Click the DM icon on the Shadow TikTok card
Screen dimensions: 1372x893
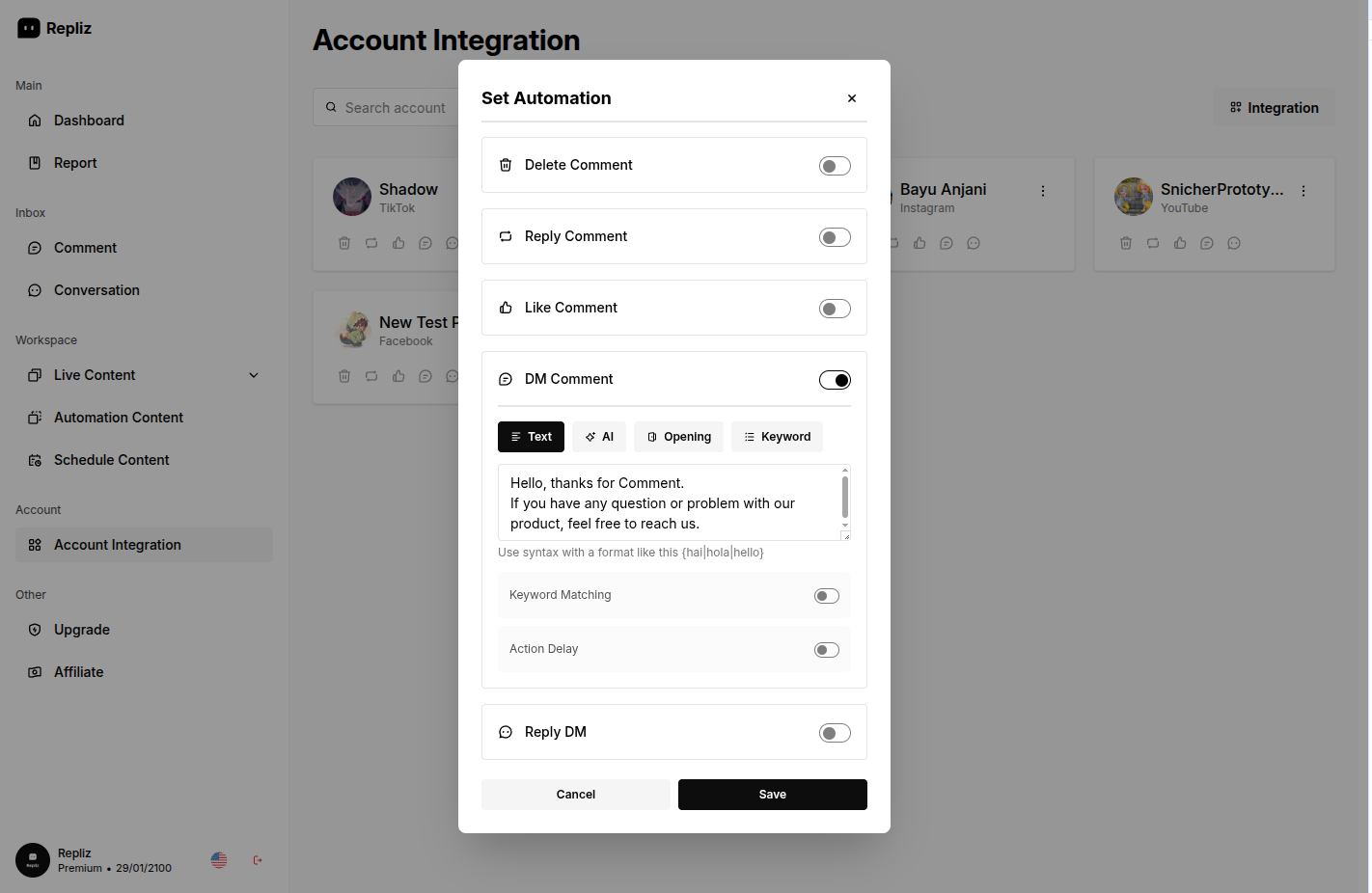425,243
